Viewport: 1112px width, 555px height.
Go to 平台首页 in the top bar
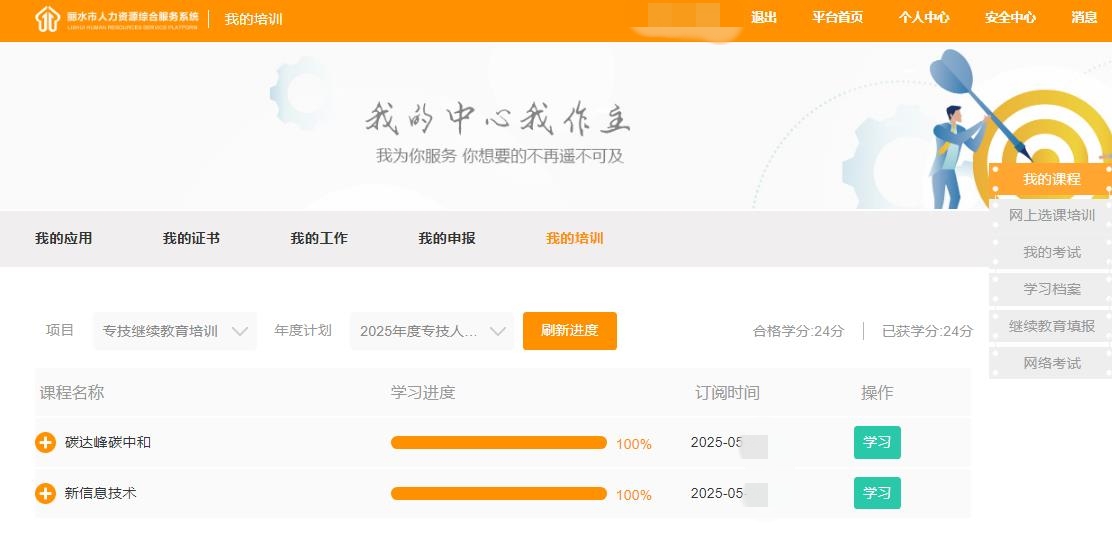(837, 17)
